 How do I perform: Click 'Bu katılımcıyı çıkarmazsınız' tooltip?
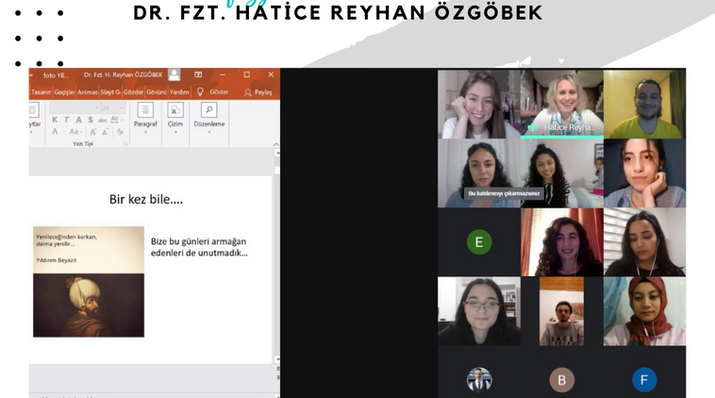point(503,193)
